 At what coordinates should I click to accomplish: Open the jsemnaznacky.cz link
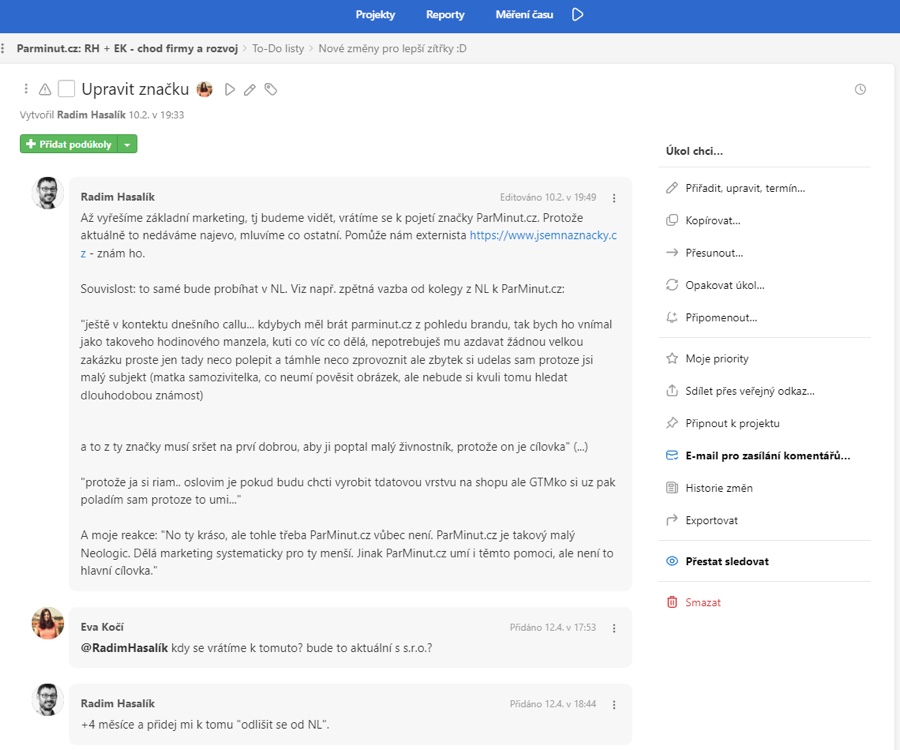point(542,235)
